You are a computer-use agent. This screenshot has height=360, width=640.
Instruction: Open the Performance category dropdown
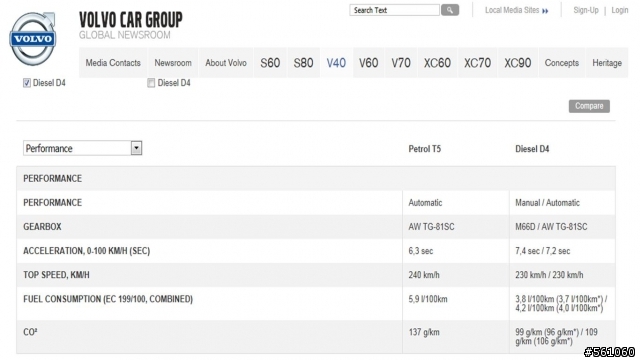[x=82, y=148]
